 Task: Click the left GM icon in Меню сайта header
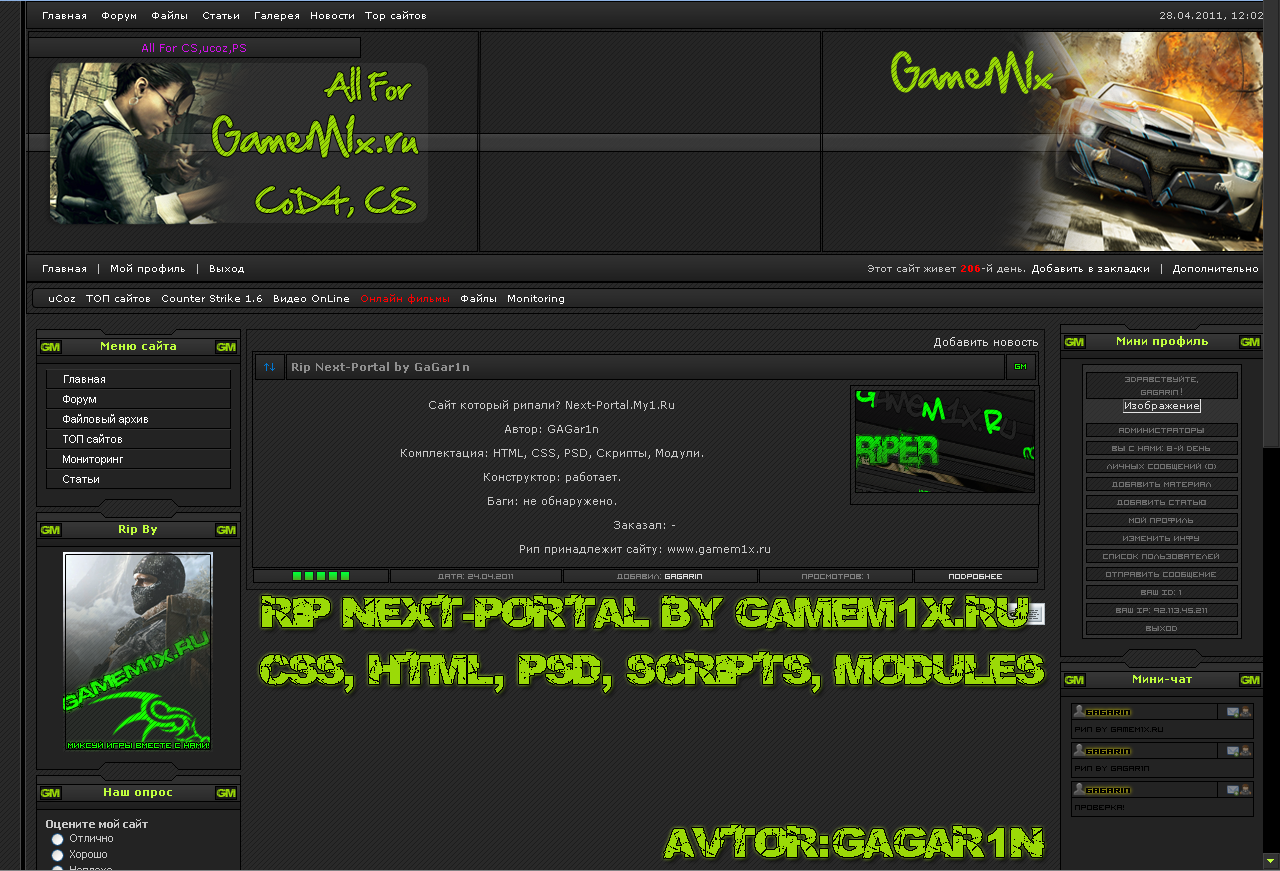click(x=50, y=347)
